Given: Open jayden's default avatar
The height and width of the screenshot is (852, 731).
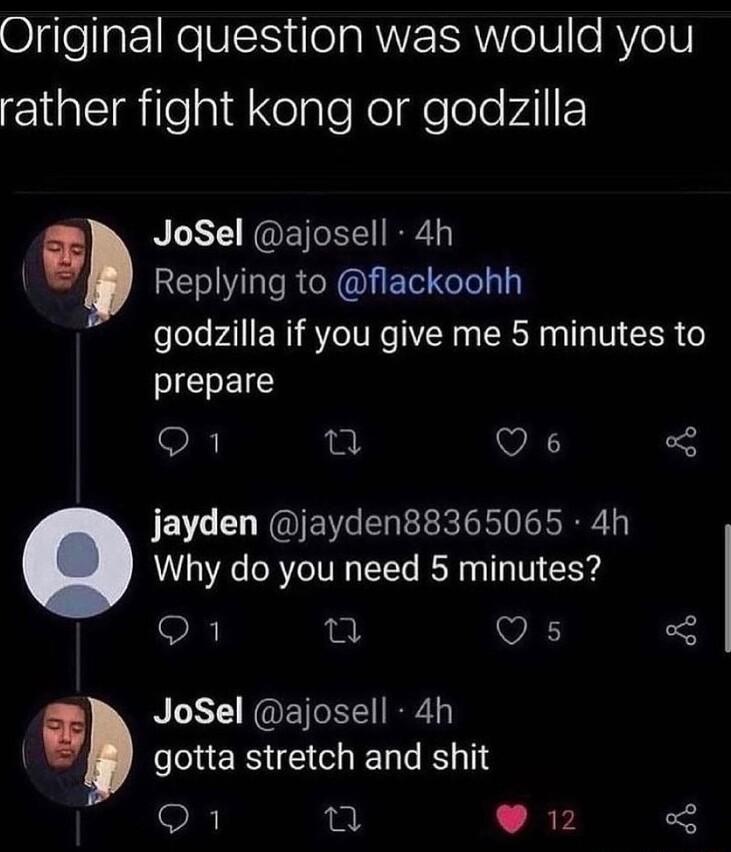Looking at the screenshot, I should pos(77,562).
